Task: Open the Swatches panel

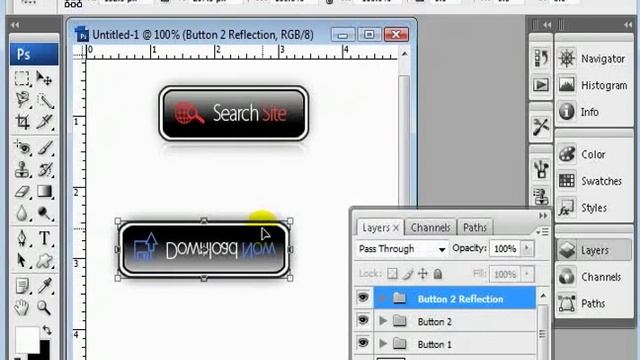Action: pos(593,181)
